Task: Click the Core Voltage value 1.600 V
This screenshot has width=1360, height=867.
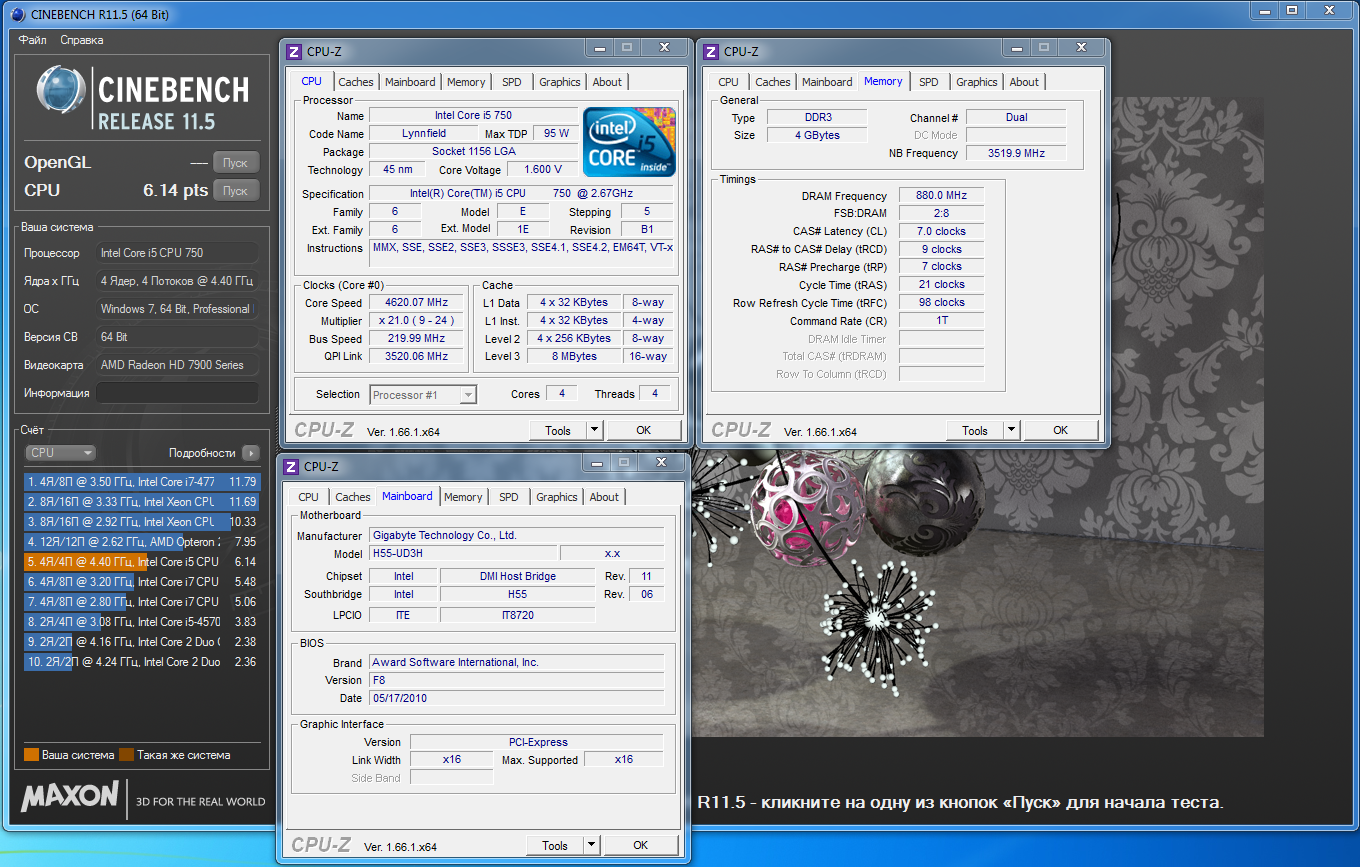Action: 543,170
